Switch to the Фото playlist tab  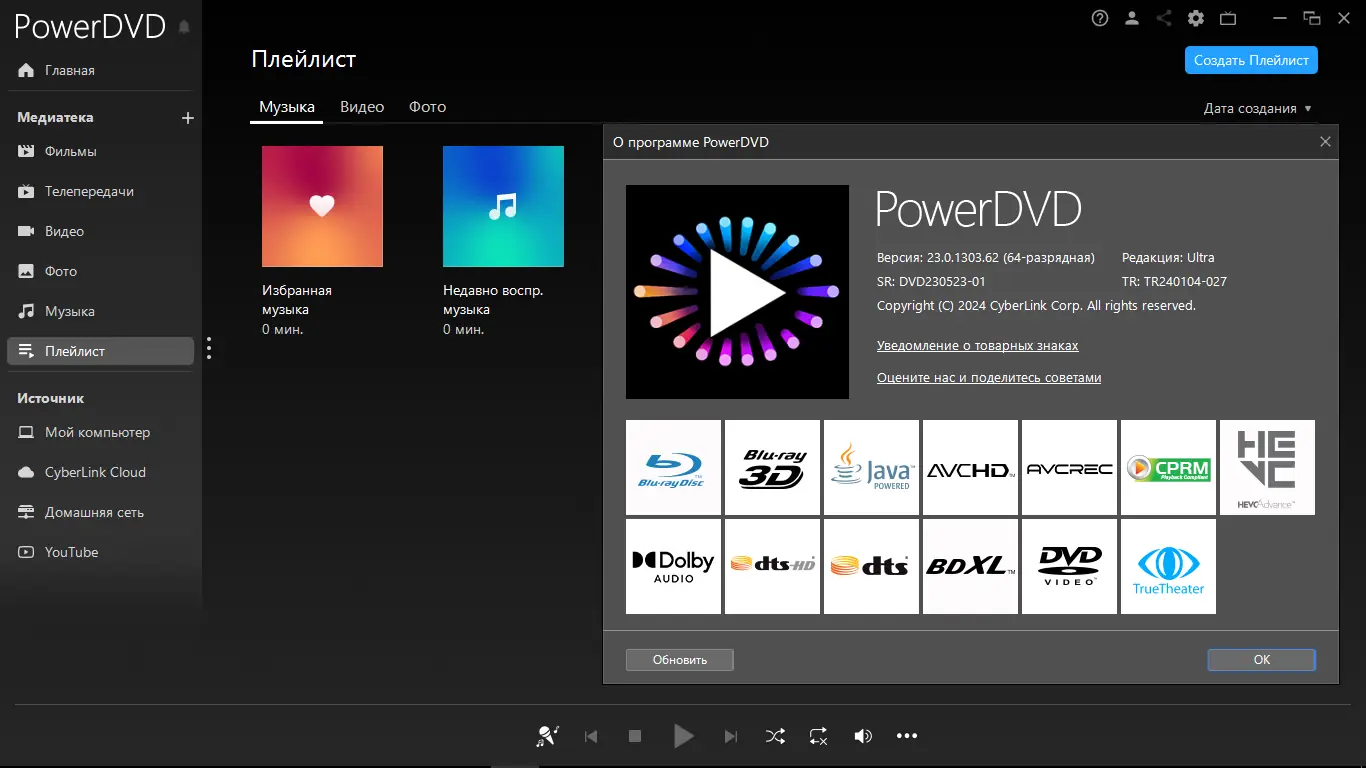point(428,107)
